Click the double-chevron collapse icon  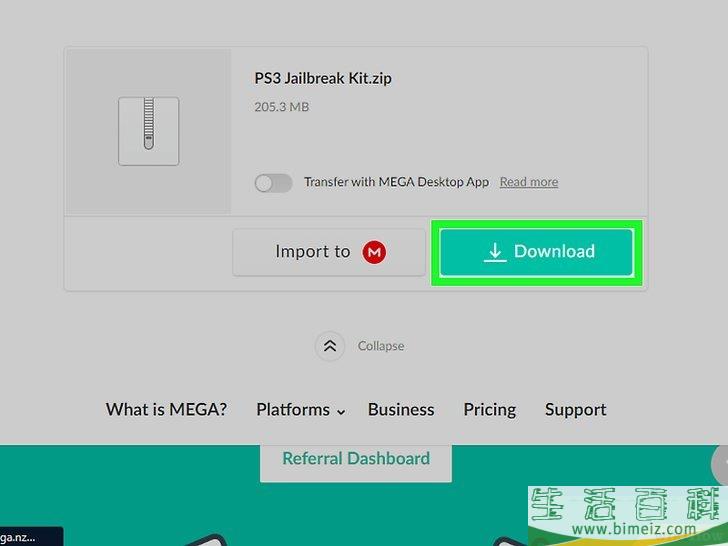[x=330, y=346]
